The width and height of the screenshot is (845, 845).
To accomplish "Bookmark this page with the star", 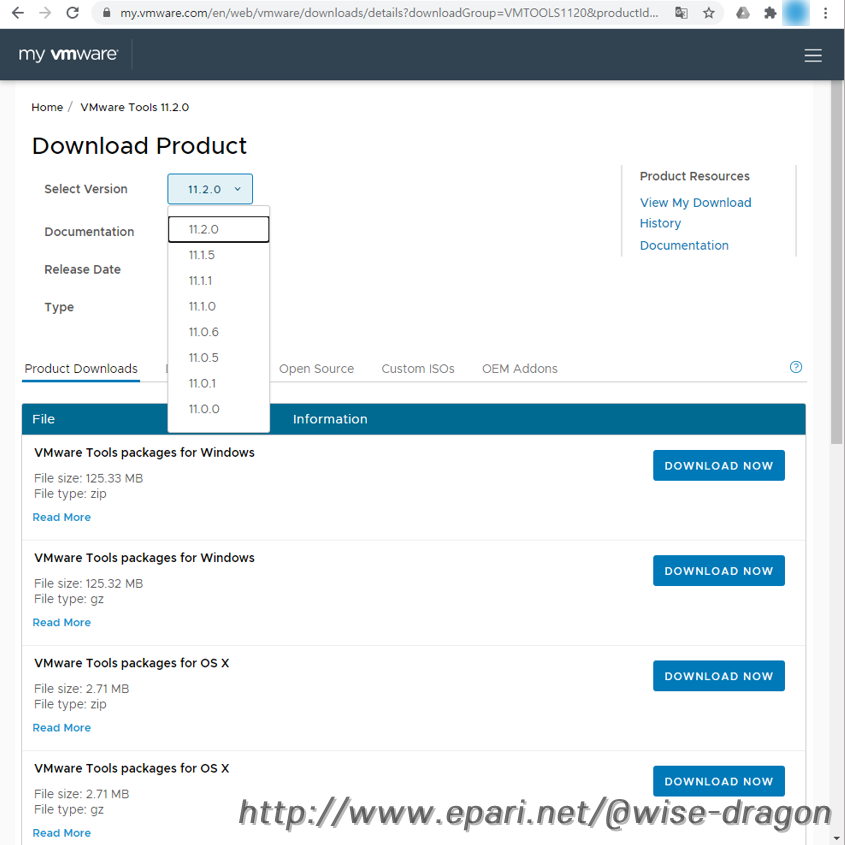I will tap(709, 13).
